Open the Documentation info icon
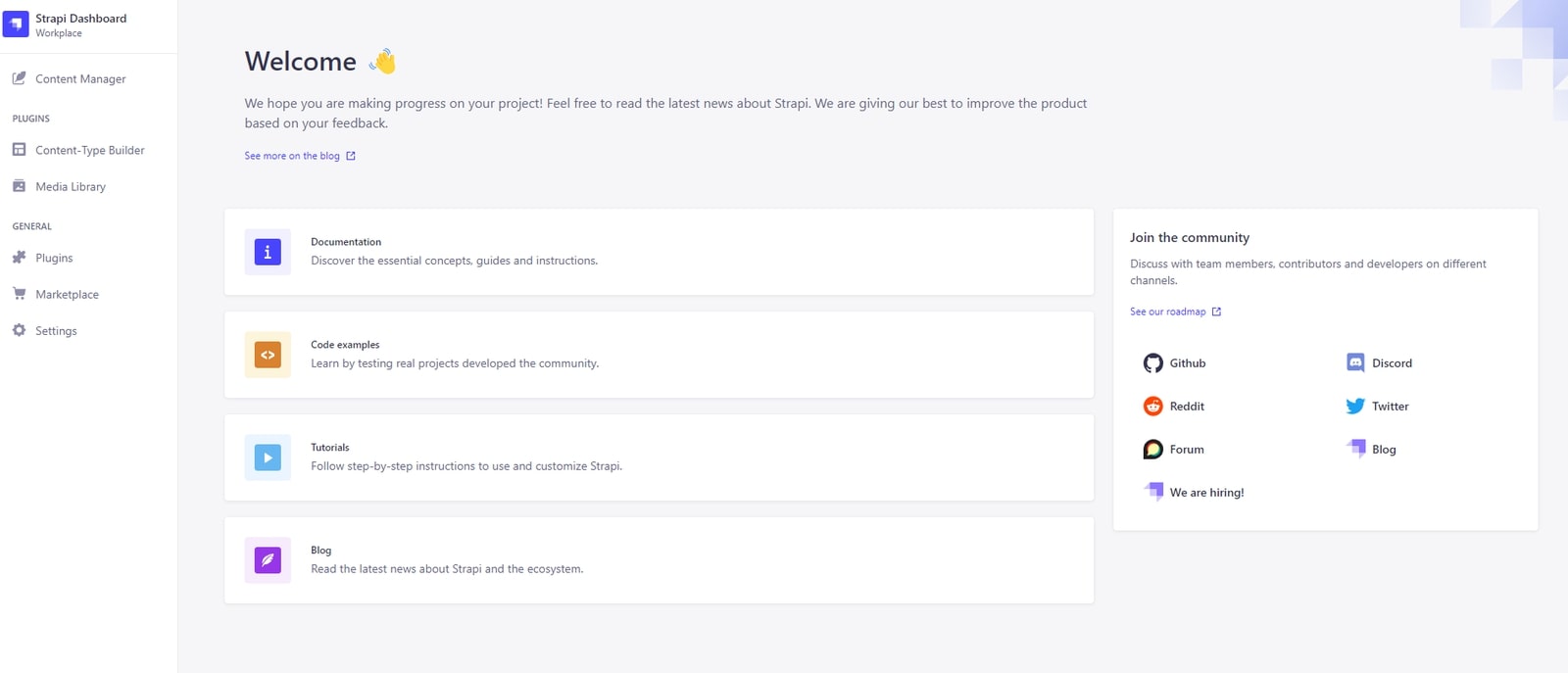Viewport: 1568px width, 673px height. point(268,252)
